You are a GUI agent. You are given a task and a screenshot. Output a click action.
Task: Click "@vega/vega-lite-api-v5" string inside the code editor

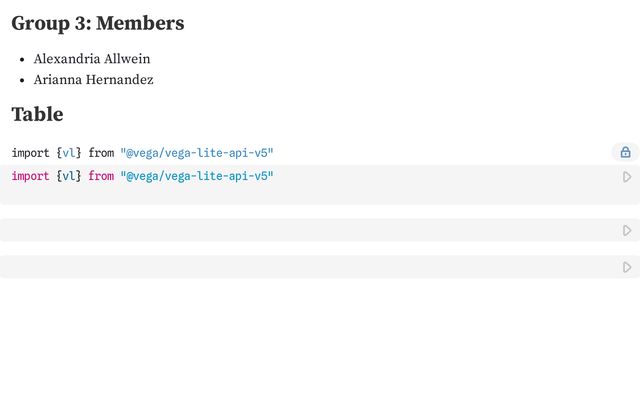point(197,176)
